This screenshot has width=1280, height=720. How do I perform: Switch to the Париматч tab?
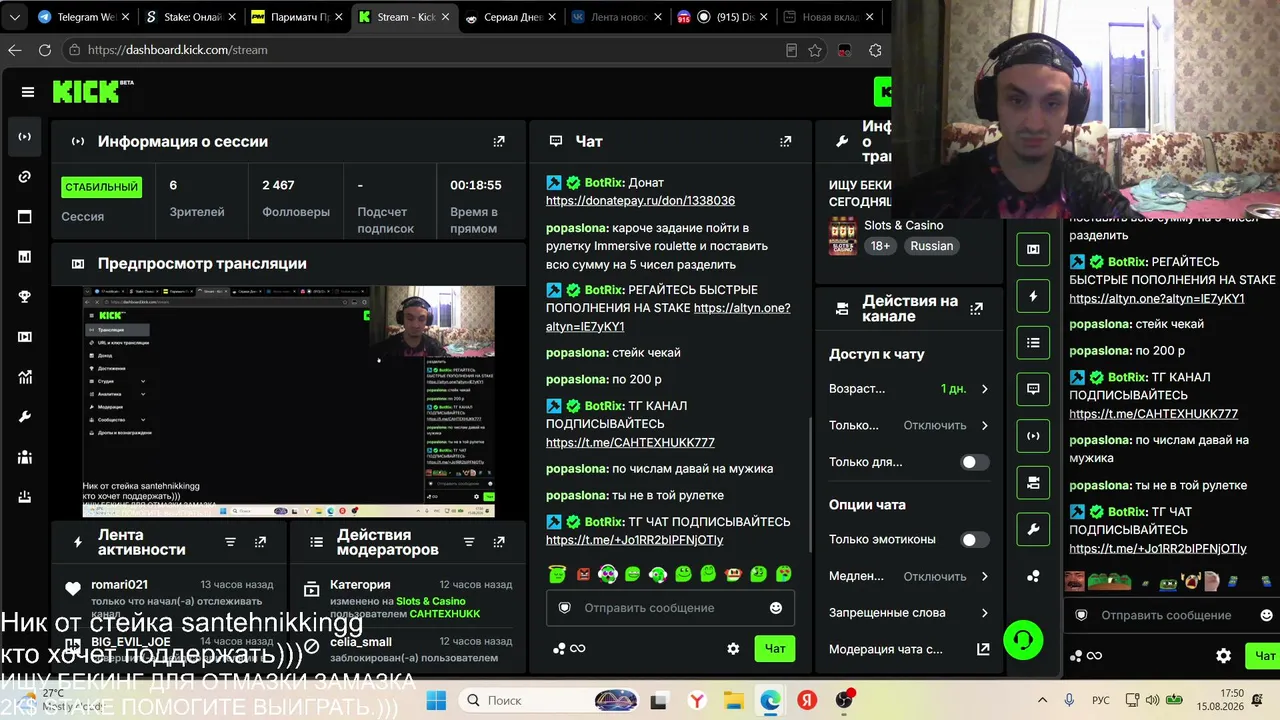295,17
